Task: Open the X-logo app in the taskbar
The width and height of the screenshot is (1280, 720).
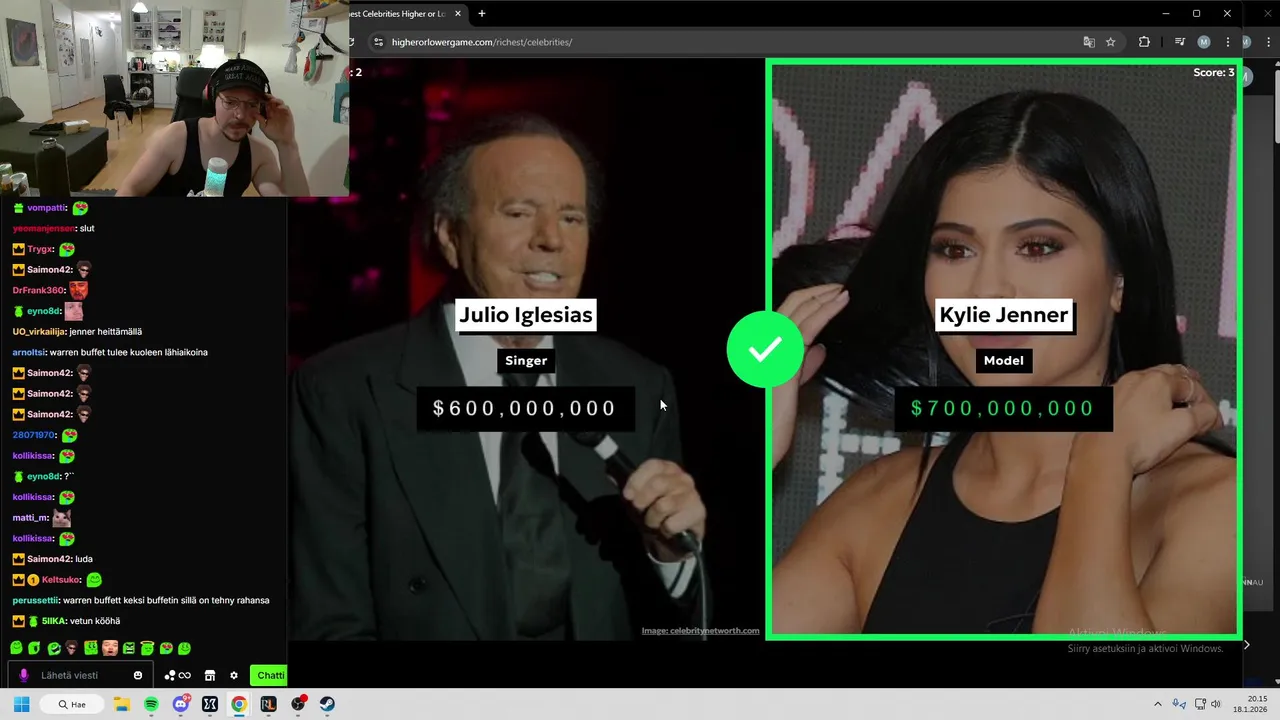Action: [x=210, y=704]
